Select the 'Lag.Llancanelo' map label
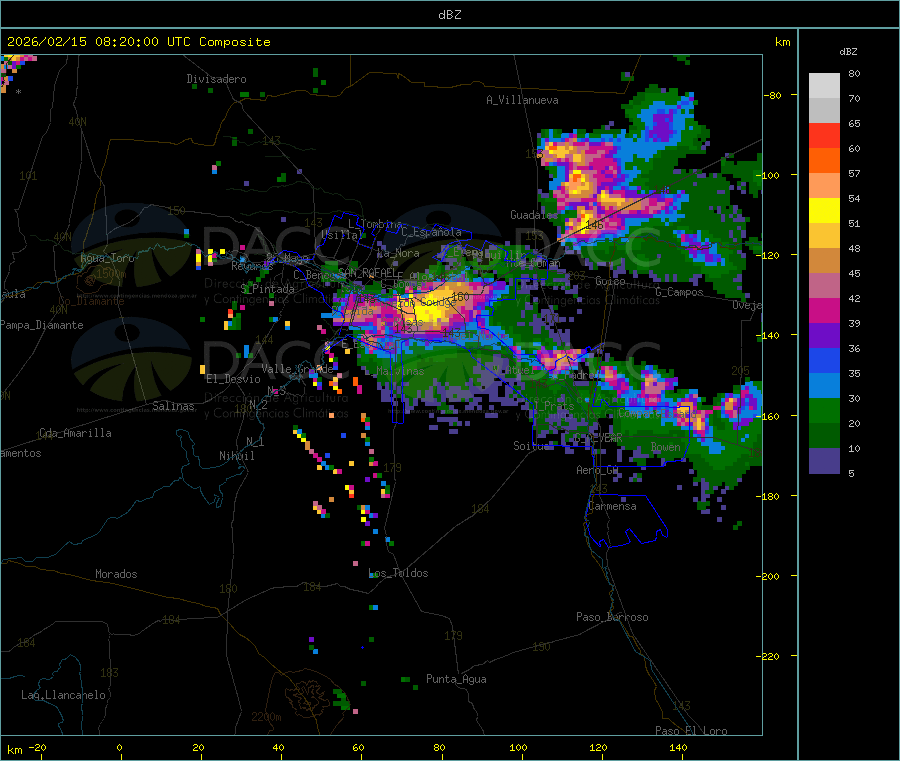 point(63,695)
